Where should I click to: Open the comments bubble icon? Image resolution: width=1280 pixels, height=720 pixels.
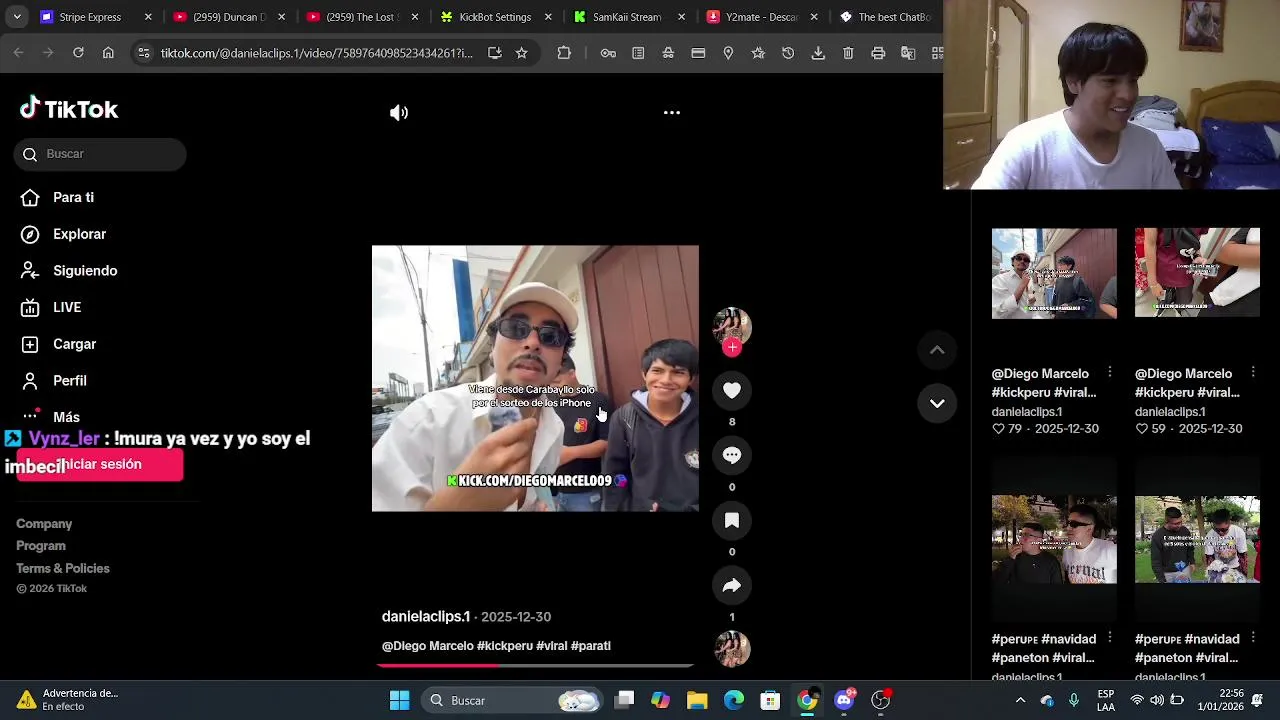click(732, 456)
